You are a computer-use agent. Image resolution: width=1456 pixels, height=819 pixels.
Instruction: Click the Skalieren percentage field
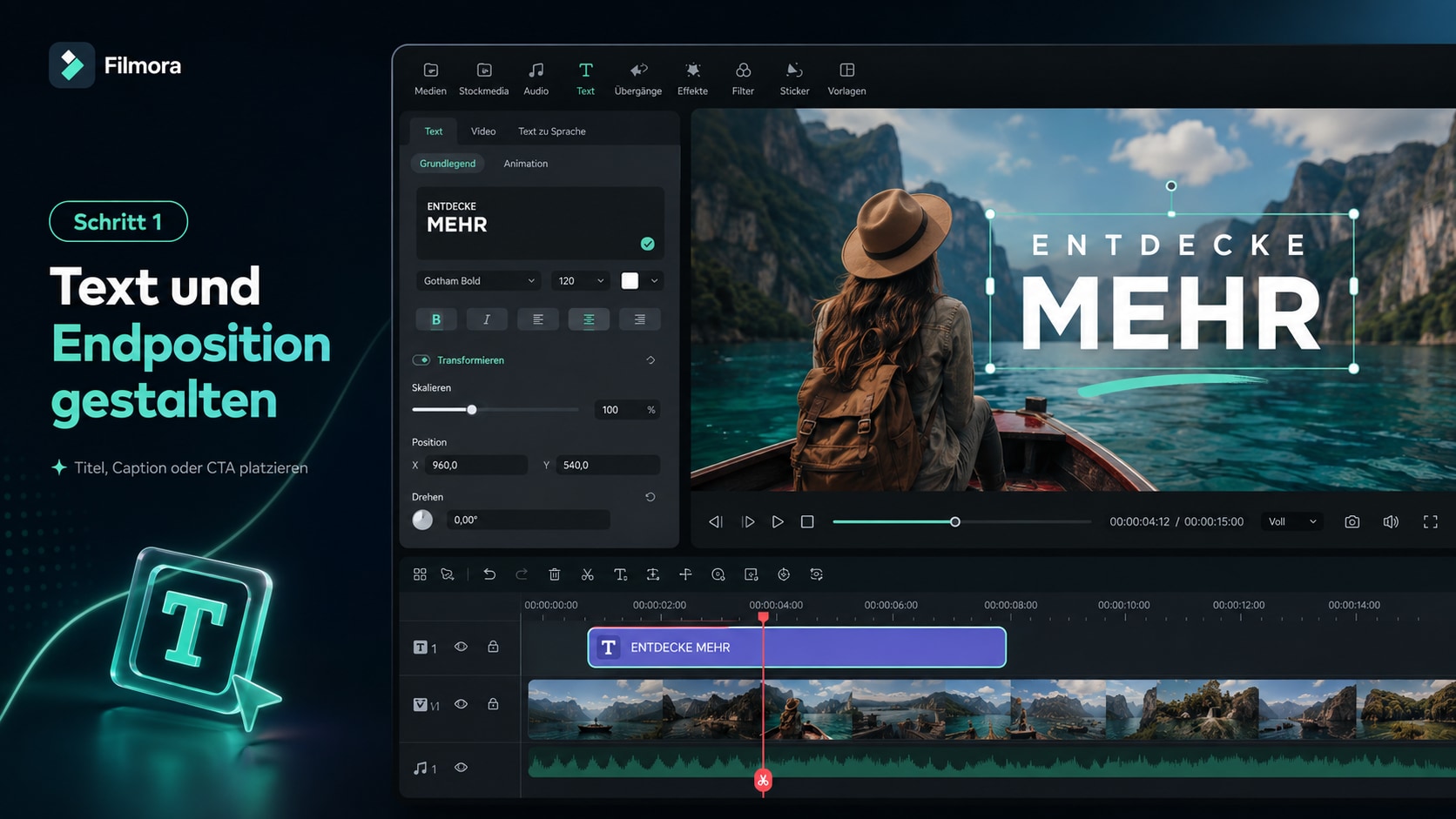tap(626, 410)
